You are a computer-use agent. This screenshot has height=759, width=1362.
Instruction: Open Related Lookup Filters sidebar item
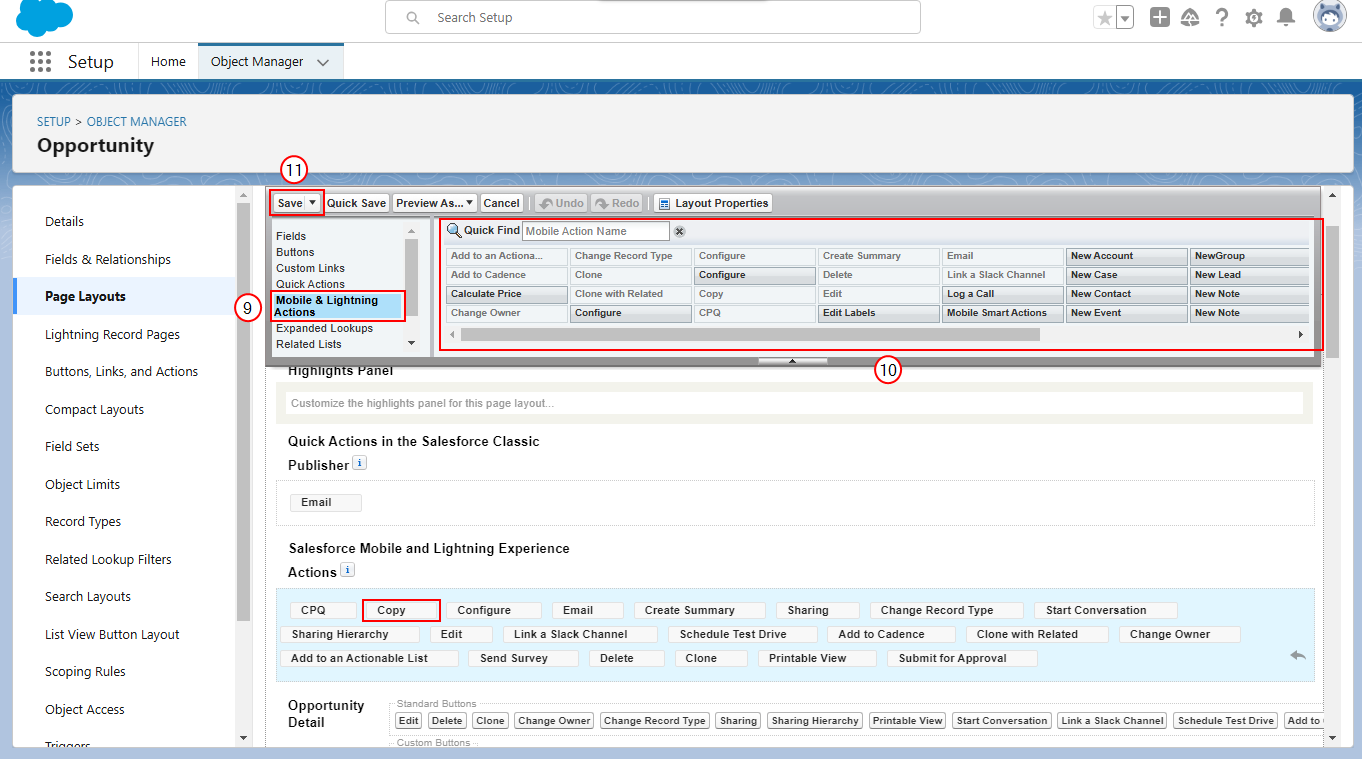coord(108,559)
